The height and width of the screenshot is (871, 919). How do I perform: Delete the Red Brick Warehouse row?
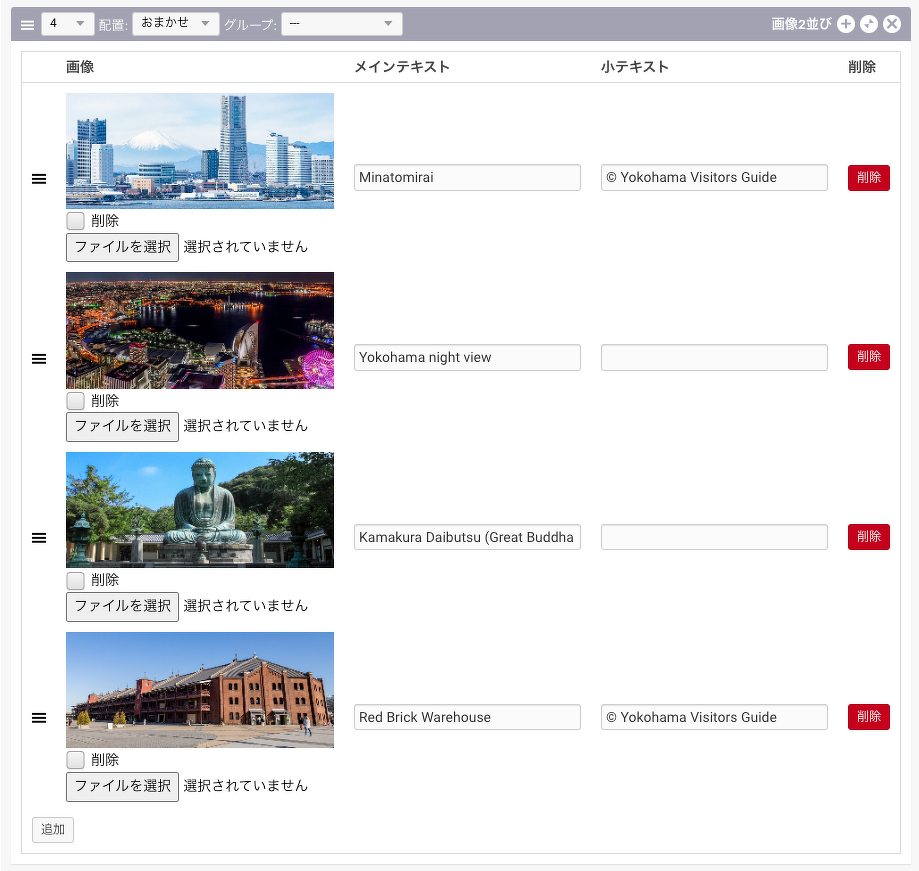pyautogui.click(x=868, y=717)
